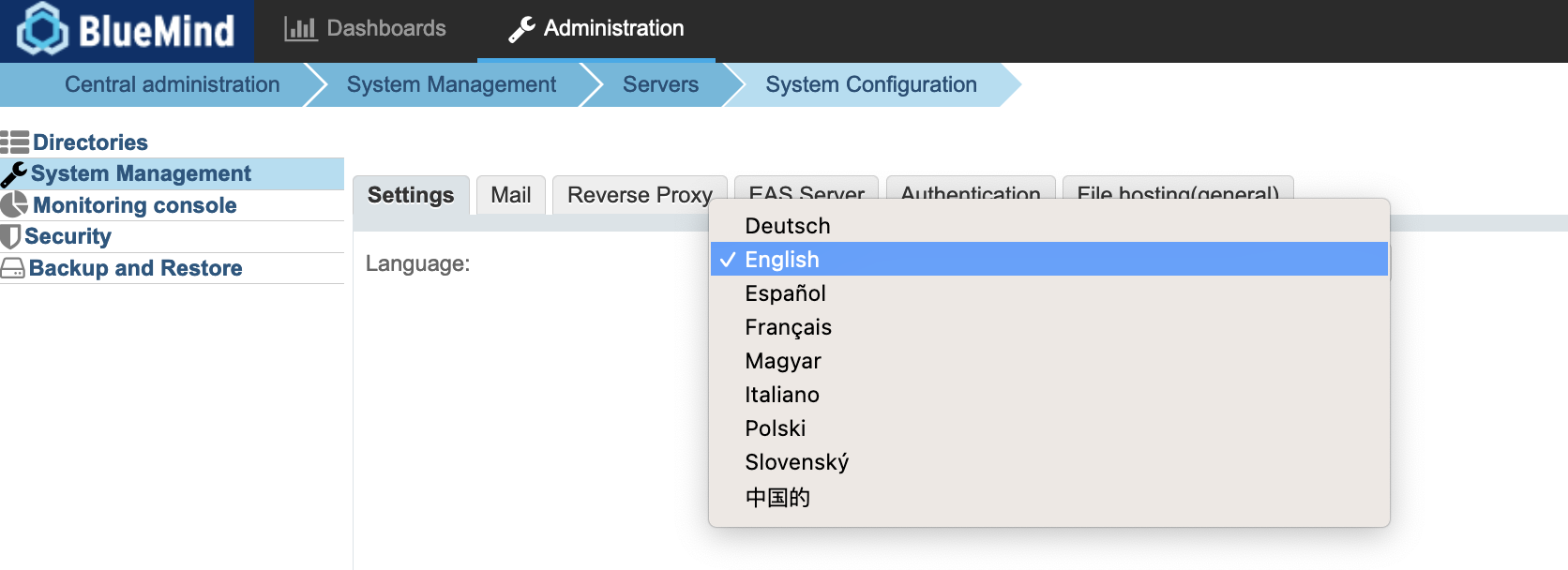
Task: Click the Security shield icon
Action: coord(10,236)
